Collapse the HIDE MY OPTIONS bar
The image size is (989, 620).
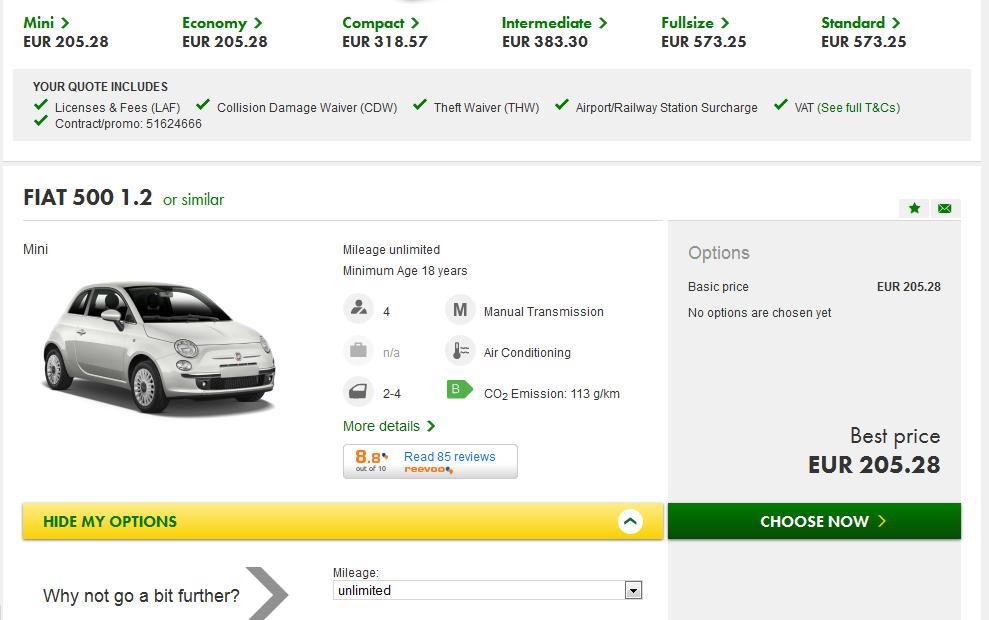tap(342, 521)
